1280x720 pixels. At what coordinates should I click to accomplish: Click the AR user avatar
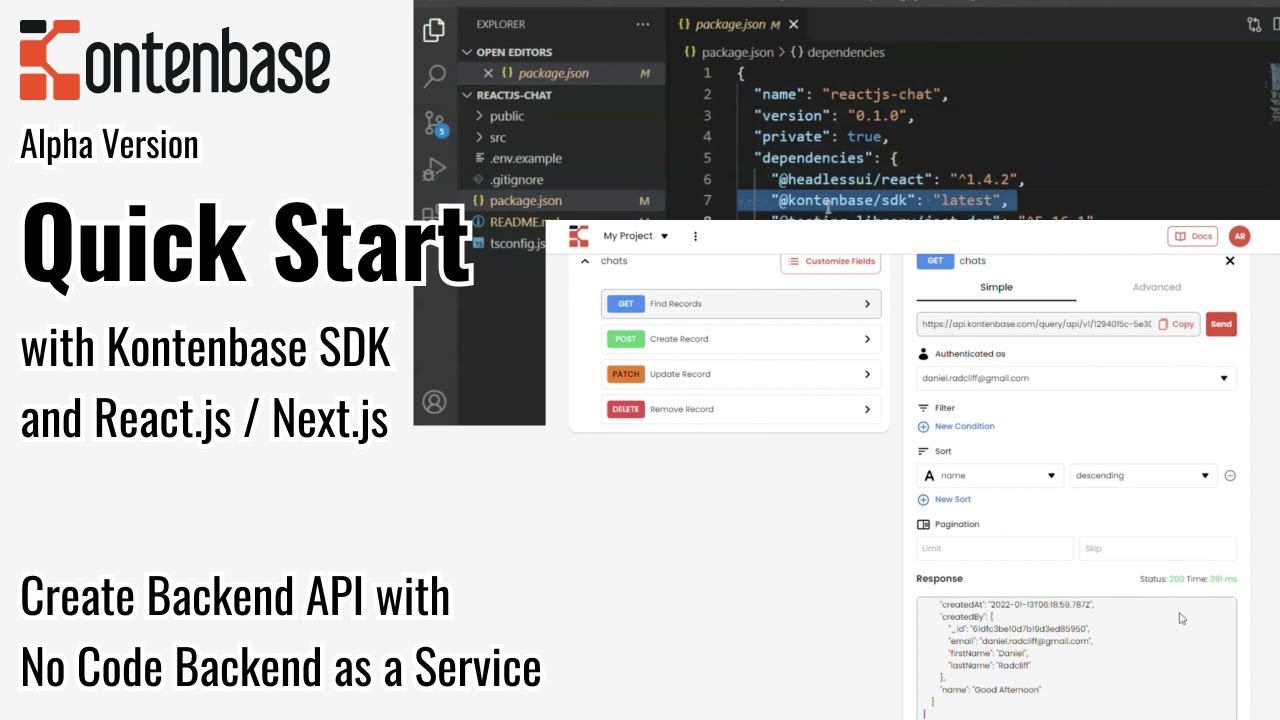click(1240, 236)
